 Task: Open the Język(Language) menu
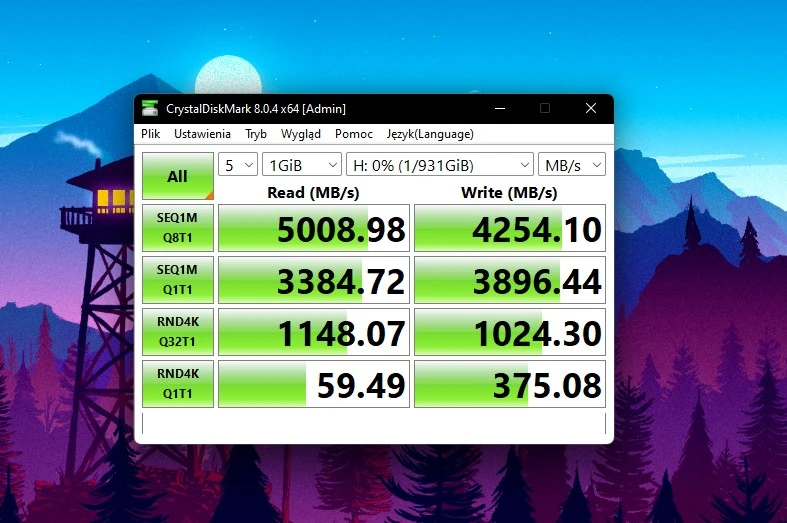[430, 134]
